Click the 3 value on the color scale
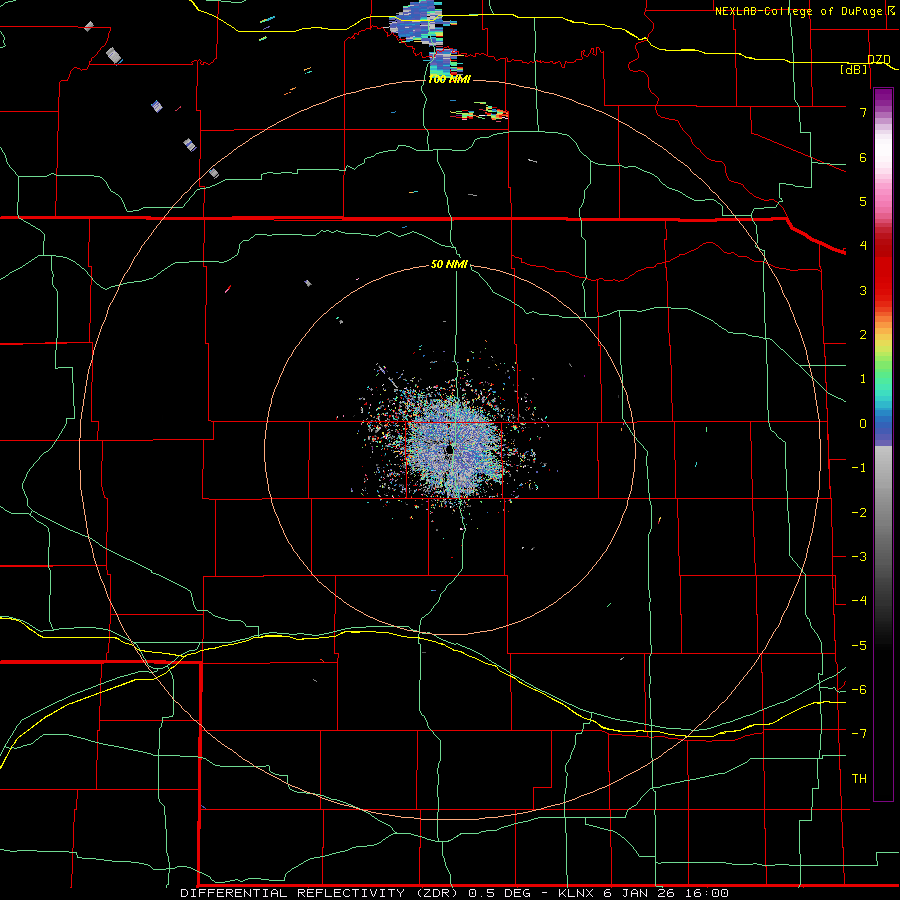900x900 pixels. pyautogui.click(x=863, y=290)
